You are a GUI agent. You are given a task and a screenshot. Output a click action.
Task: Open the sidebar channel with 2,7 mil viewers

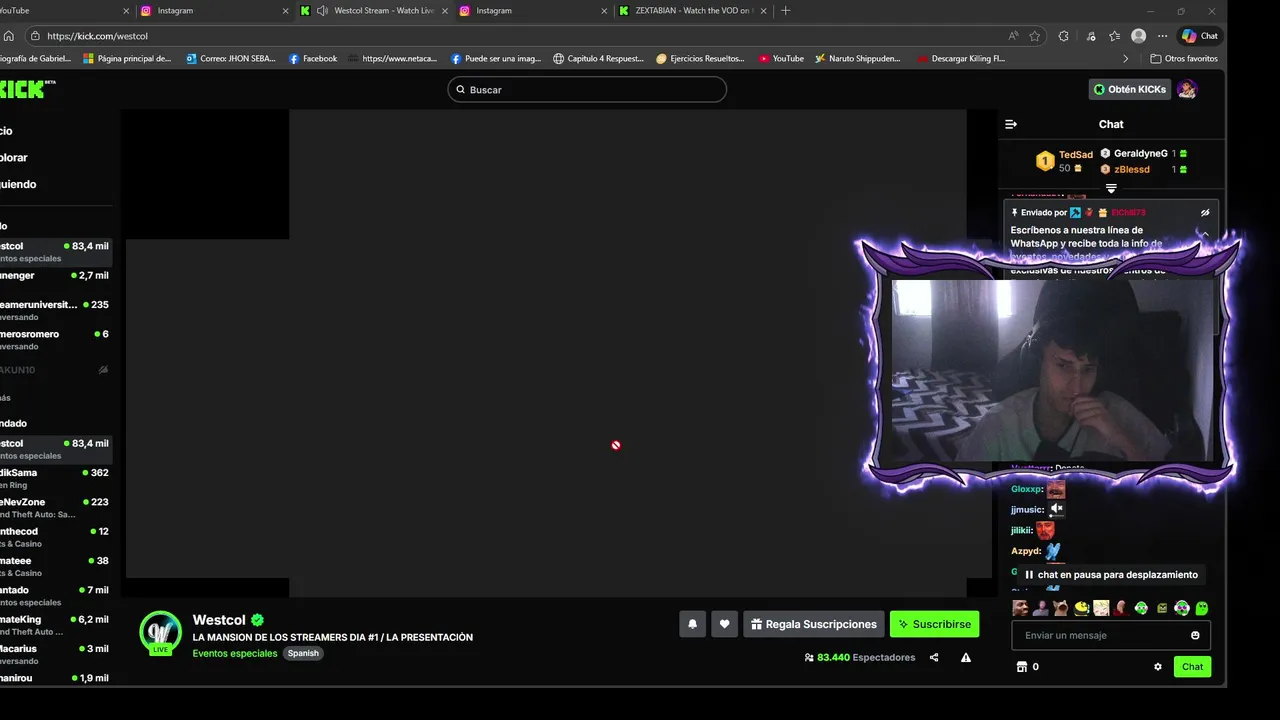click(55, 275)
